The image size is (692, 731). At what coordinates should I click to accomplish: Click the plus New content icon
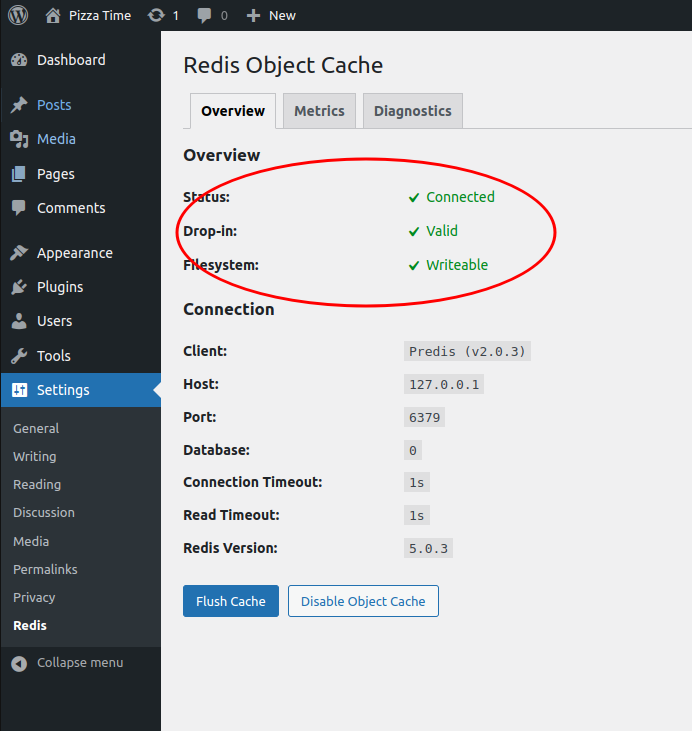pyautogui.click(x=253, y=15)
